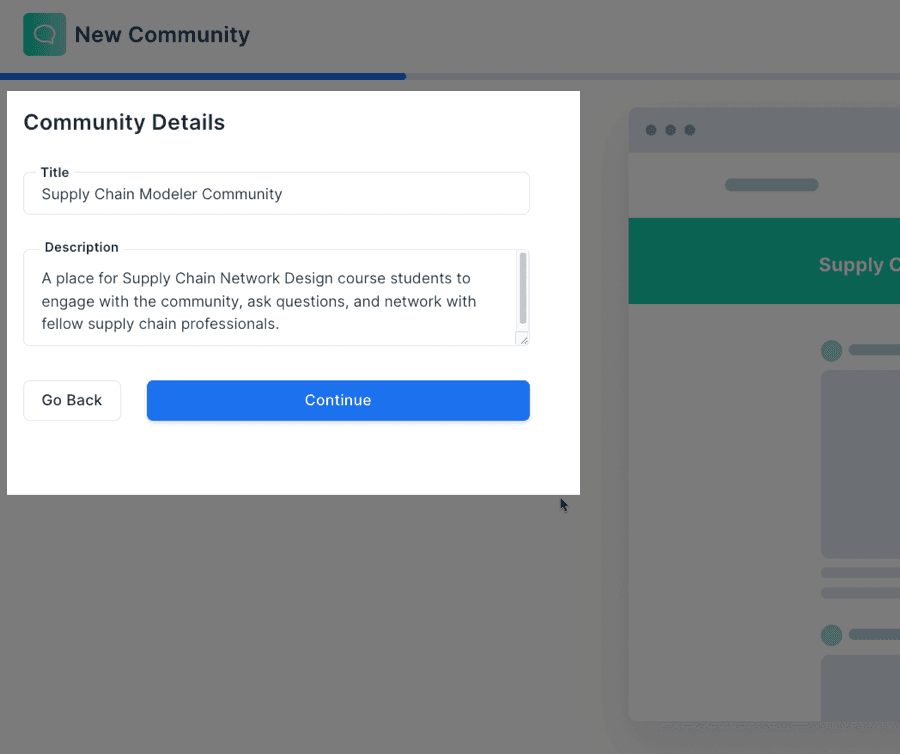The height and width of the screenshot is (754, 900).
Task: Focus the Title input field
Action: pyautogui.click(x=276, y=194)
